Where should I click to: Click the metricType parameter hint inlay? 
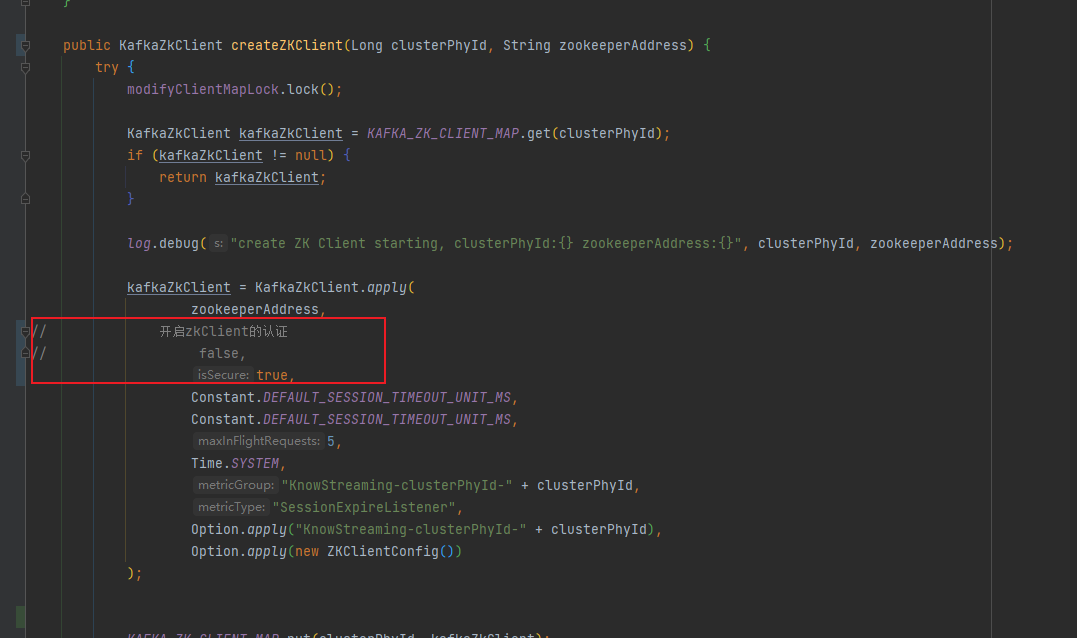click(x=231, y=506)
